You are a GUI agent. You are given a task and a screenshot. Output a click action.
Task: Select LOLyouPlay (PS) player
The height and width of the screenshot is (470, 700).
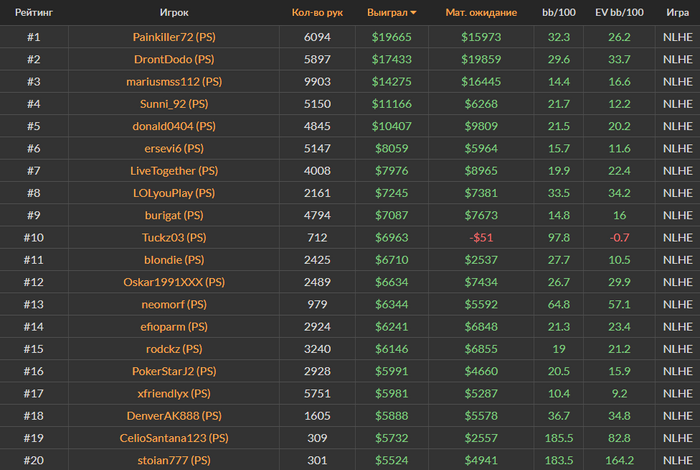tap(174, 193)
